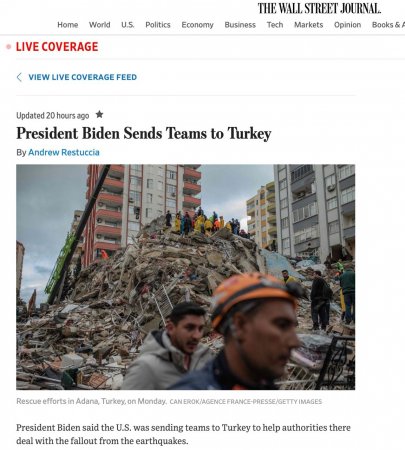Go to the World section

[99, 25]
